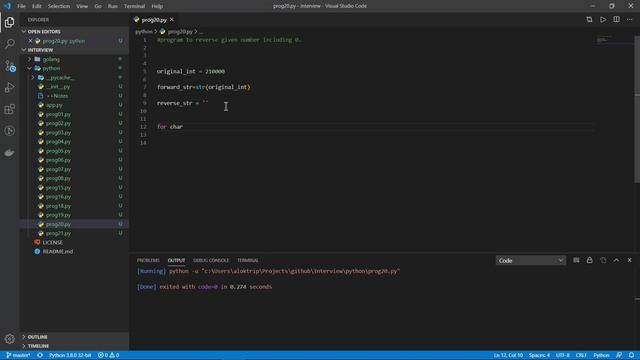Click the feedback icon in status bar

click(x=619, y=356)
